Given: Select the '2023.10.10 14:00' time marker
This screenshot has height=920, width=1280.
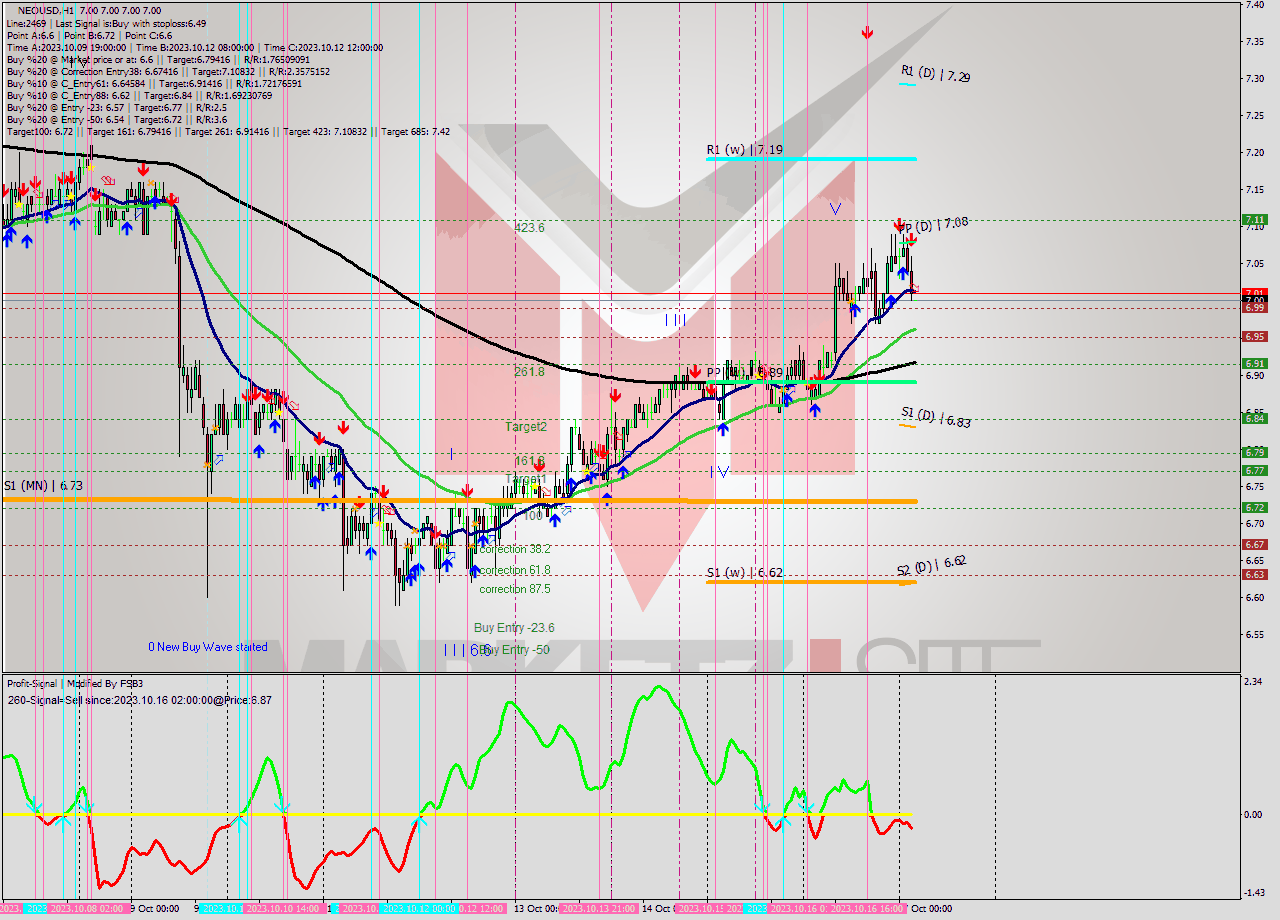Looking at the screenshot, I should (284, 909).
